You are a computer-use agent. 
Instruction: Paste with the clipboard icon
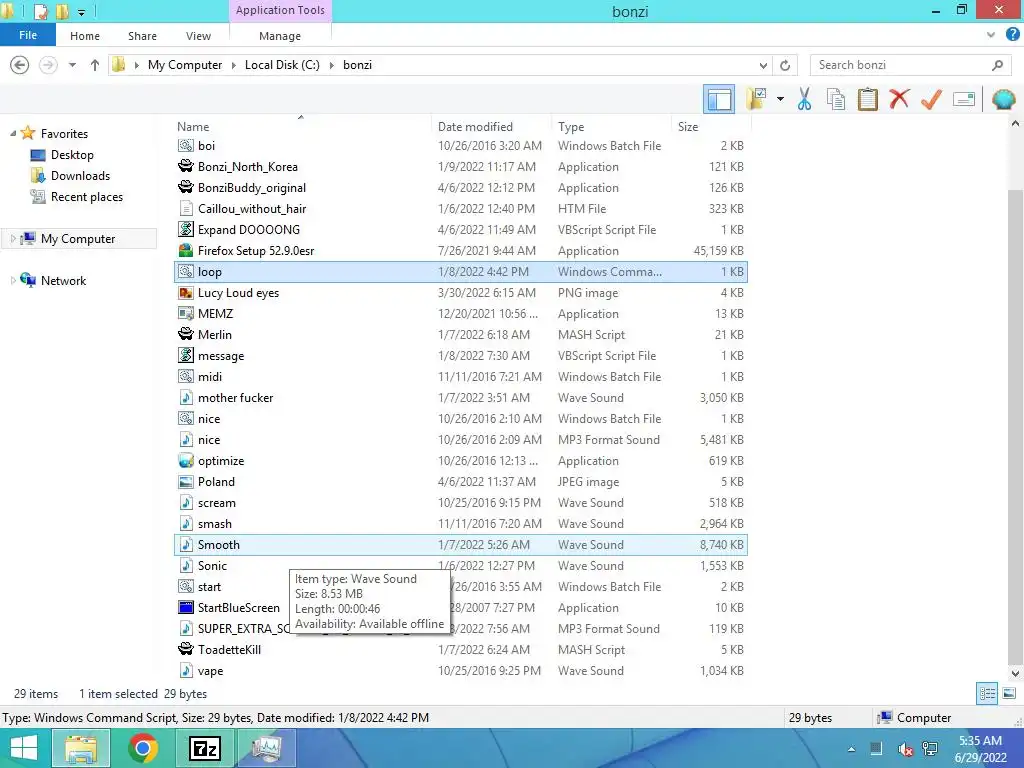click(867, 99)
